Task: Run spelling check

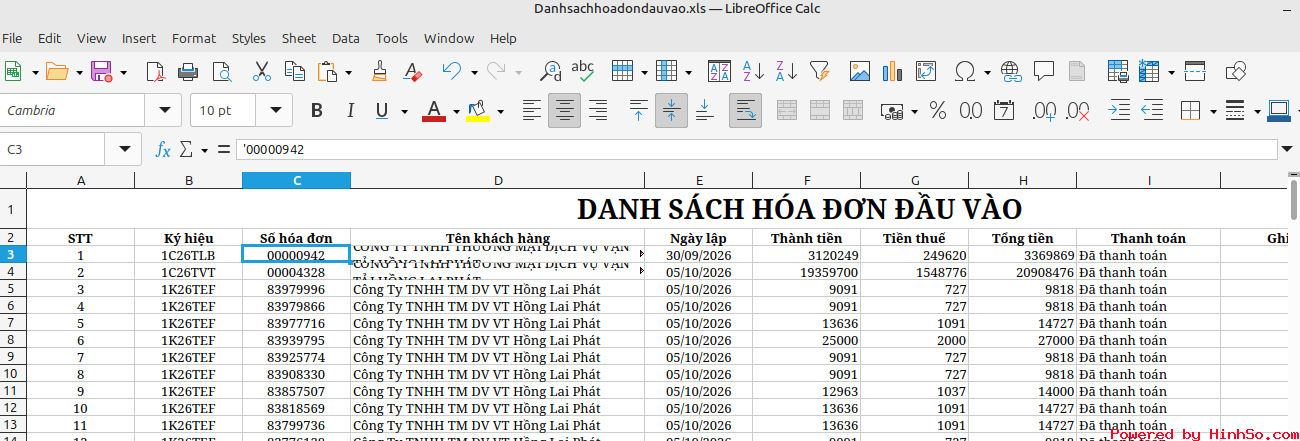Action: pos(582,71)
